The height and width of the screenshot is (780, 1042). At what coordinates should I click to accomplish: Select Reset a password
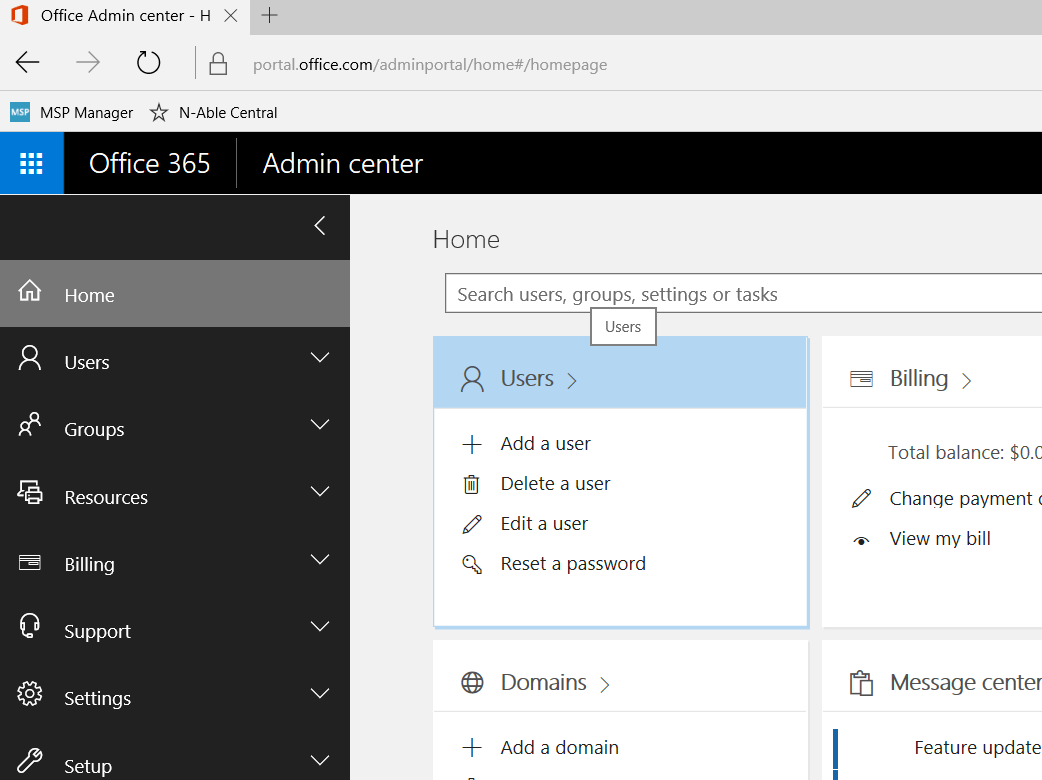[572, 563]
